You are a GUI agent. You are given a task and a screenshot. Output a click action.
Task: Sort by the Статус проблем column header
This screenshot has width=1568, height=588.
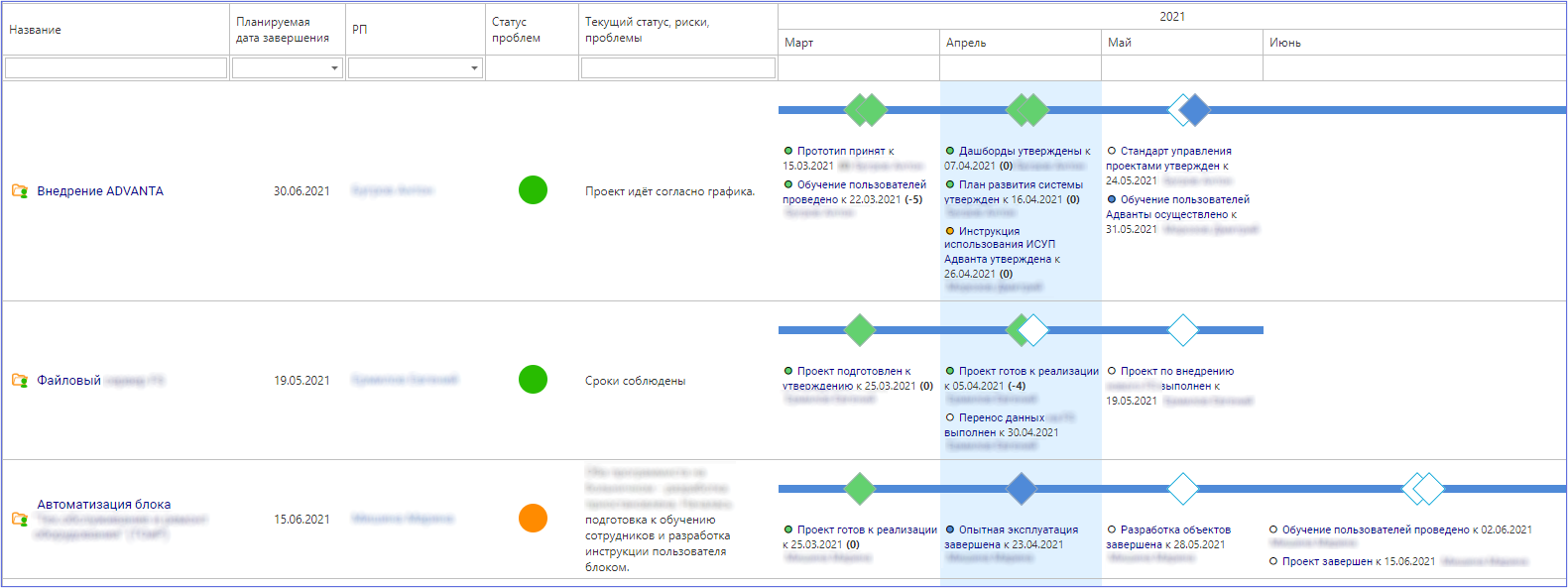(516, 30)
